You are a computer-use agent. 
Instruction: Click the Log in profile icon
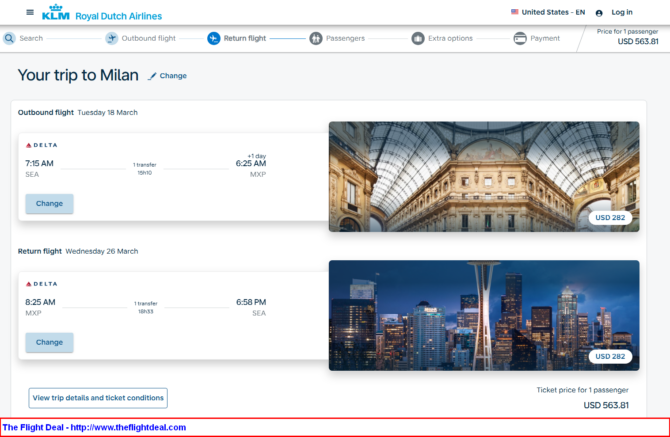(599, 13)
